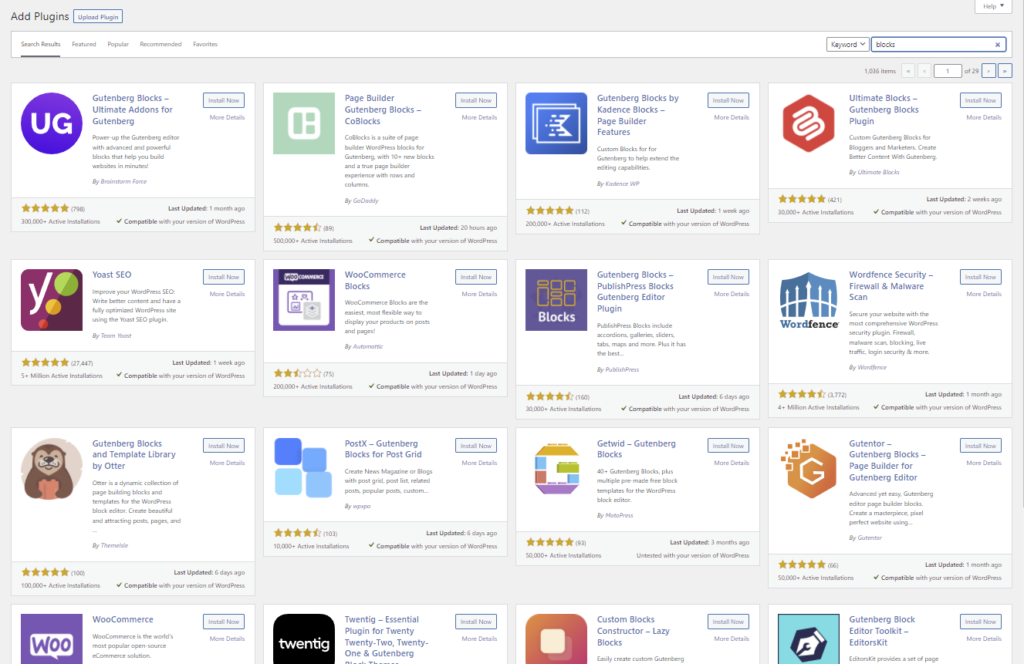Open the WooCommerce Blocks plugin icon
The height and width of the screenshot is (664, 1024).
coord(304,300)
